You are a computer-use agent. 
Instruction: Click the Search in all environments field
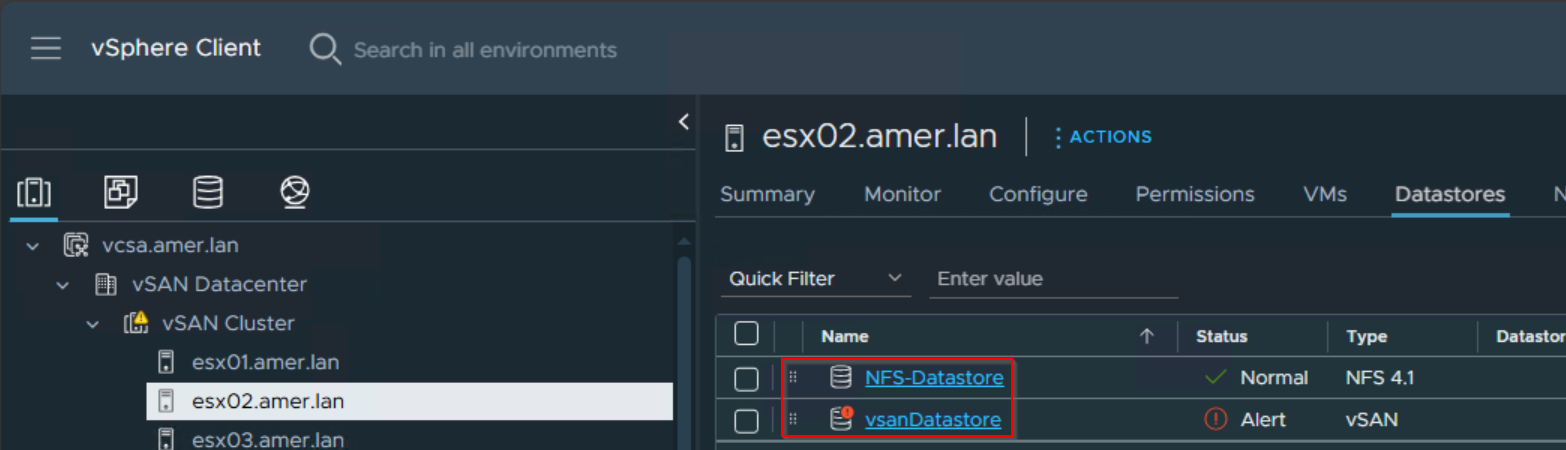[485, 50]
